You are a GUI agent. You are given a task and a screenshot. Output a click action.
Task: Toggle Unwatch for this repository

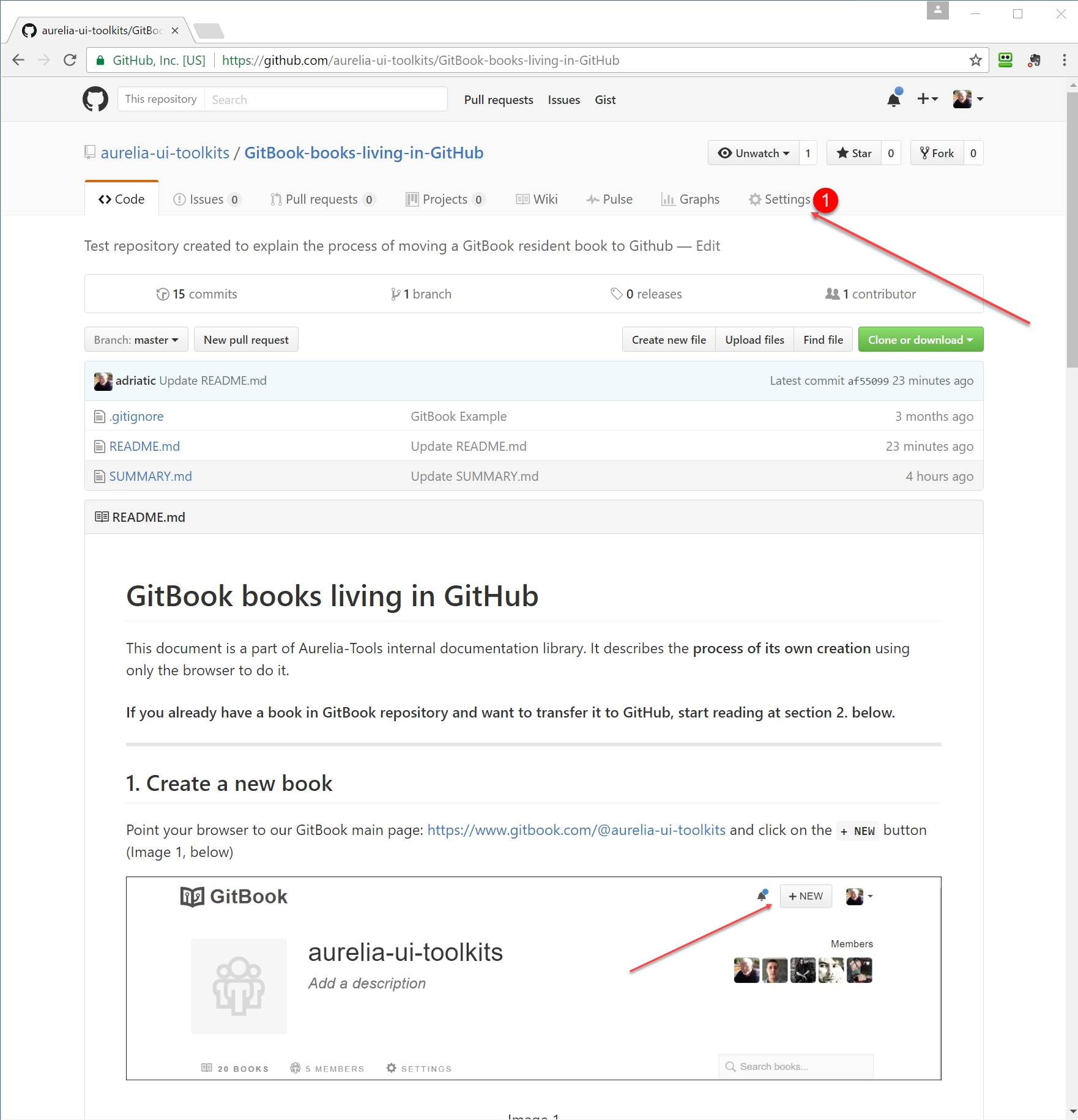point(754,153)
